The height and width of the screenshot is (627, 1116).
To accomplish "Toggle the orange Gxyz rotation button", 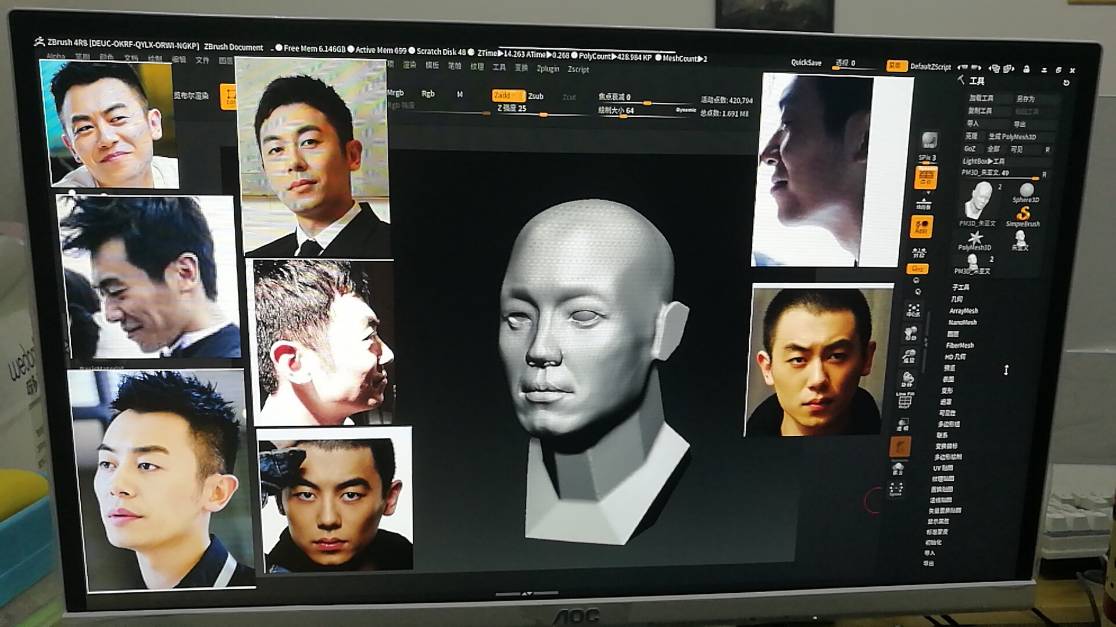I will pos(917,269).
